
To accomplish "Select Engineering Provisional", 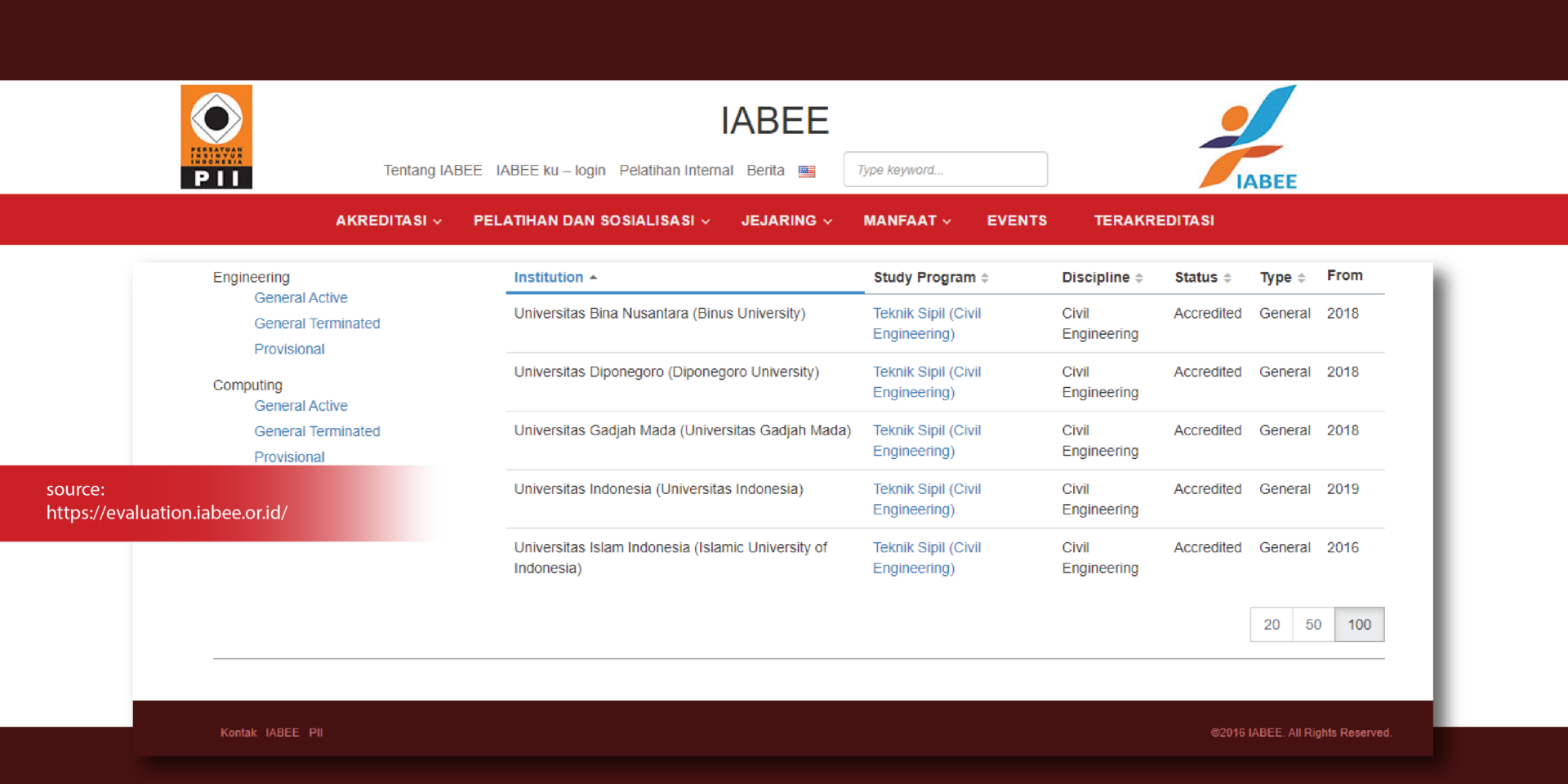I will (289, 349).
